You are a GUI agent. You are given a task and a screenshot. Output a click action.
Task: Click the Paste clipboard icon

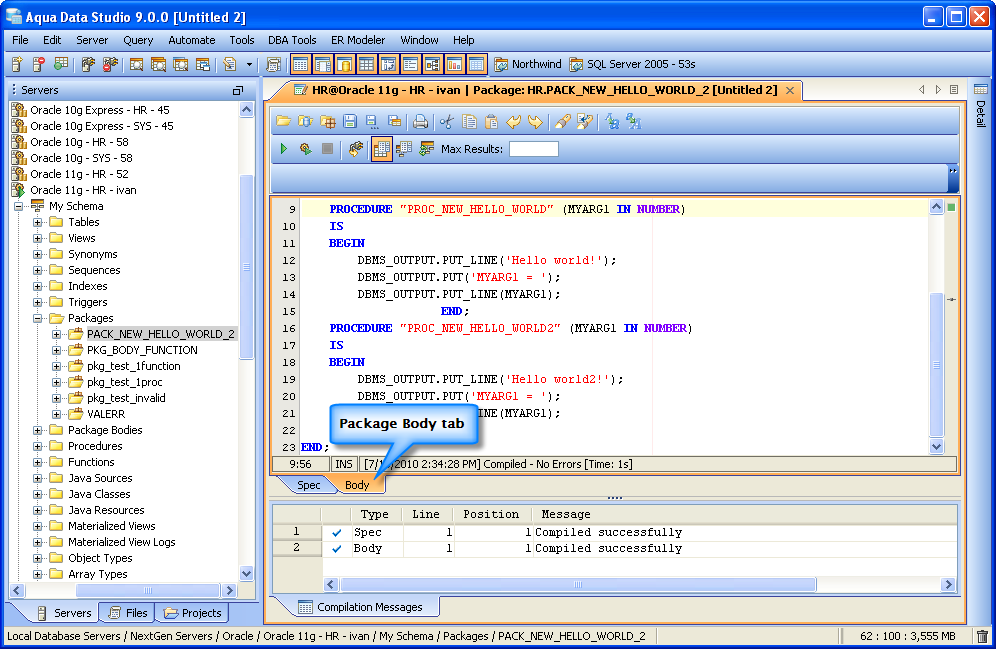click(491, 121)
